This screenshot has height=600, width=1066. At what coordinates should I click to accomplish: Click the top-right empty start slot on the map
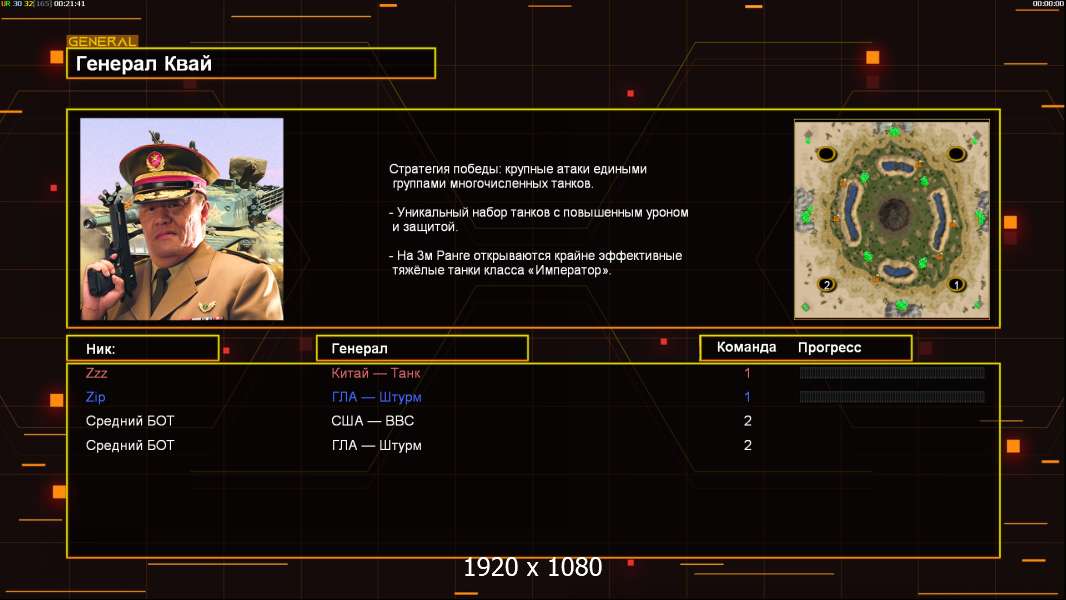[956, 154]
